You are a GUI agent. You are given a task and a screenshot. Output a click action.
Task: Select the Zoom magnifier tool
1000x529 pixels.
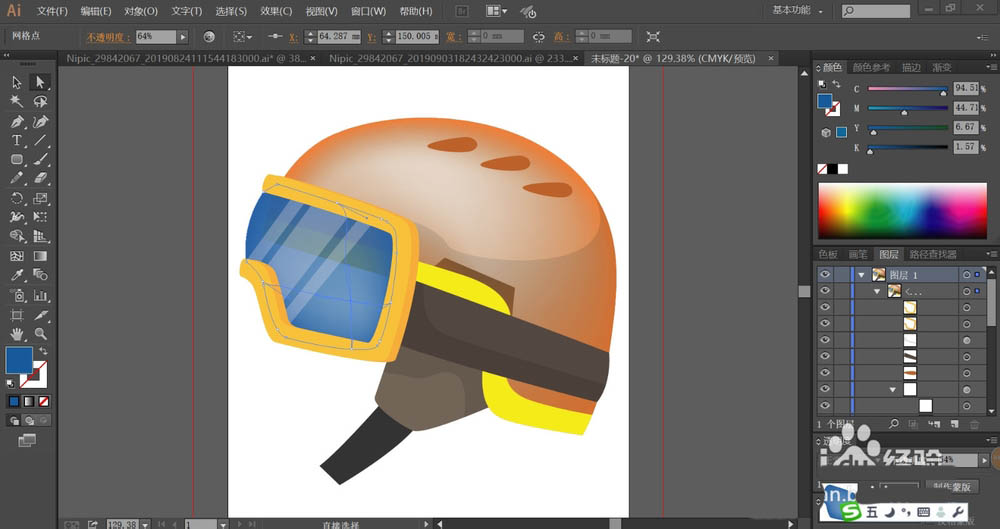point(40,334)
